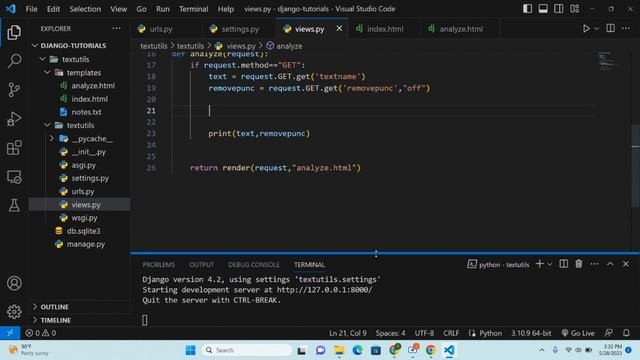Screen dimensions: 640x360
Task: Close the terminal panel
Action: tap(626, 264)
